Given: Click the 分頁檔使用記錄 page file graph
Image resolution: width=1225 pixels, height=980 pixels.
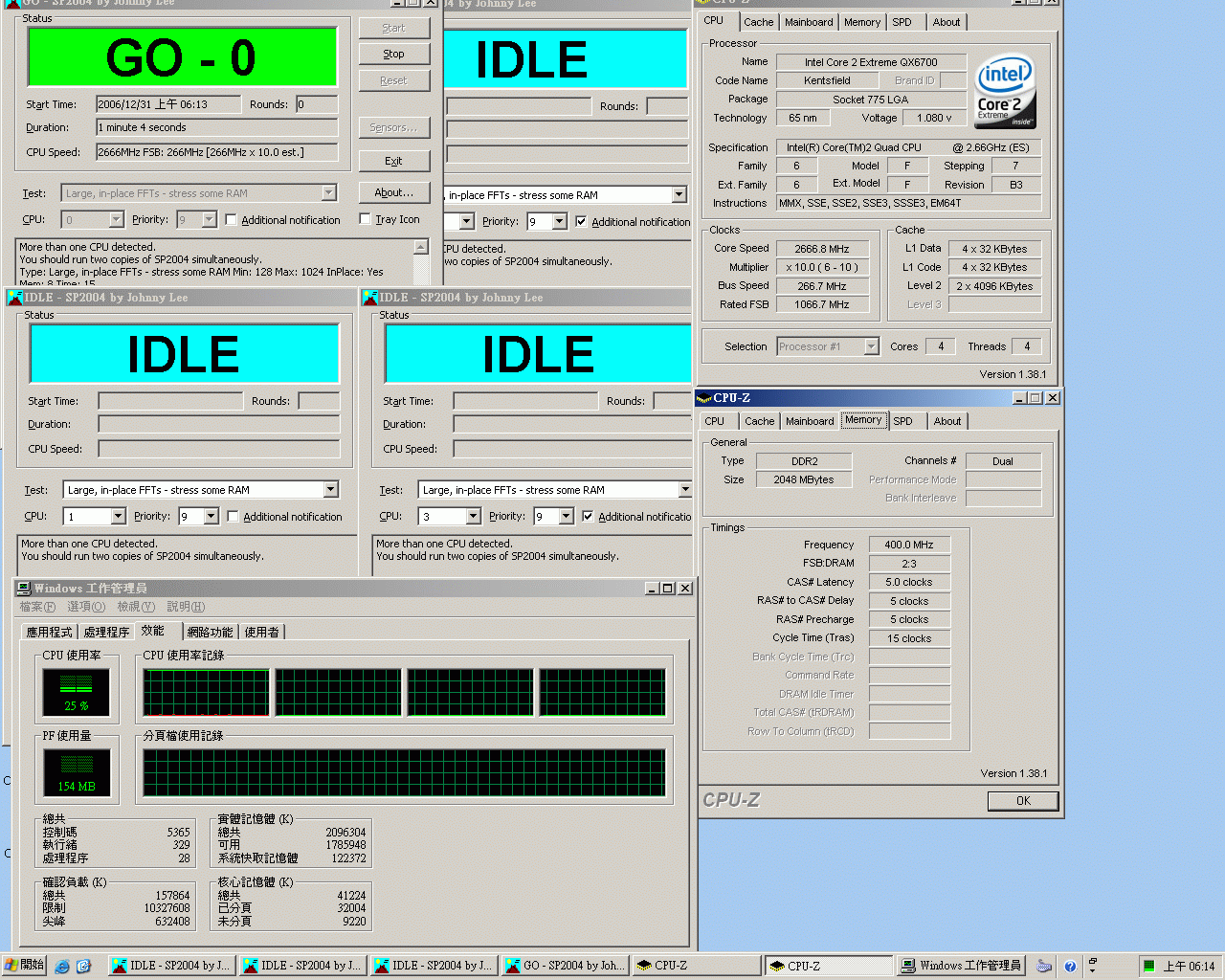Looking at the screenshot, I should (x=404, y=772).
